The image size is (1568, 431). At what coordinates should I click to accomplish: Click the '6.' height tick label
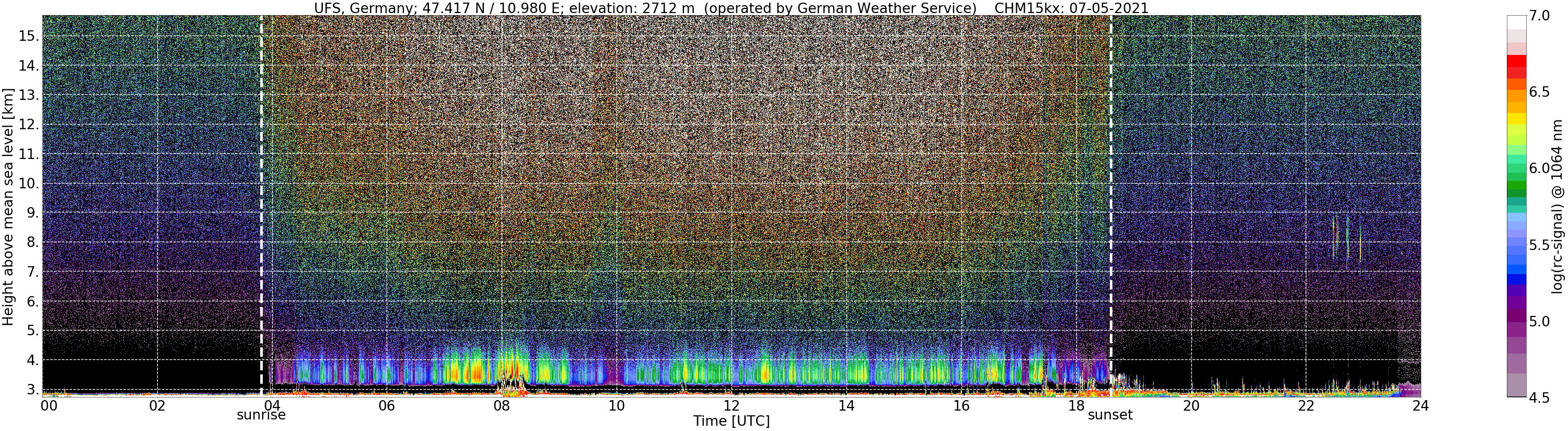coord(32,301)
